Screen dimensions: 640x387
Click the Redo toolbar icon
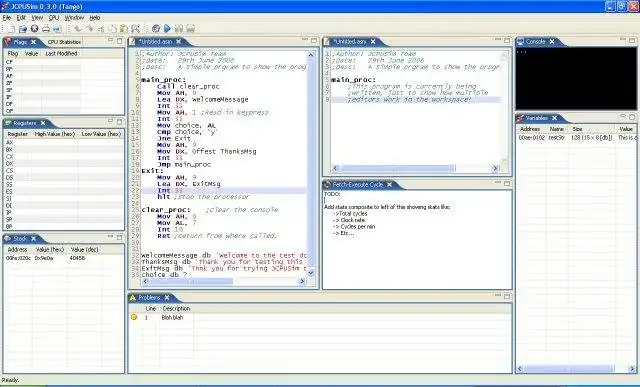pos(89,29)
